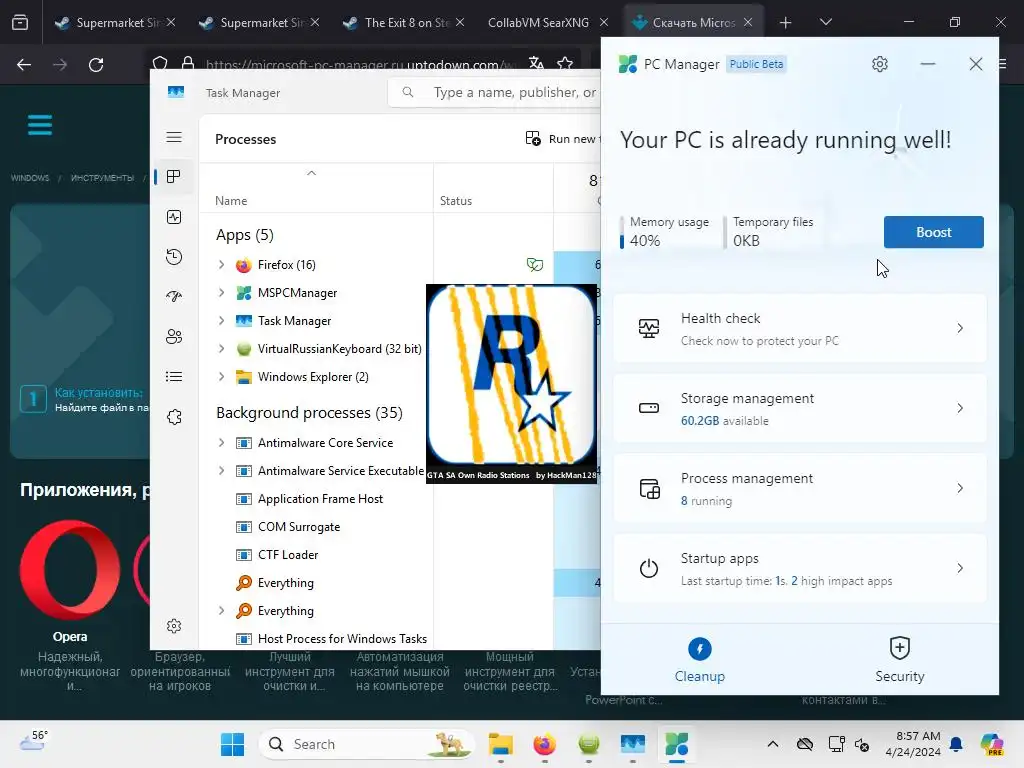This screenshot has height=768, width=1024.
Task: Open Process management card
Action: coord(800,488)
